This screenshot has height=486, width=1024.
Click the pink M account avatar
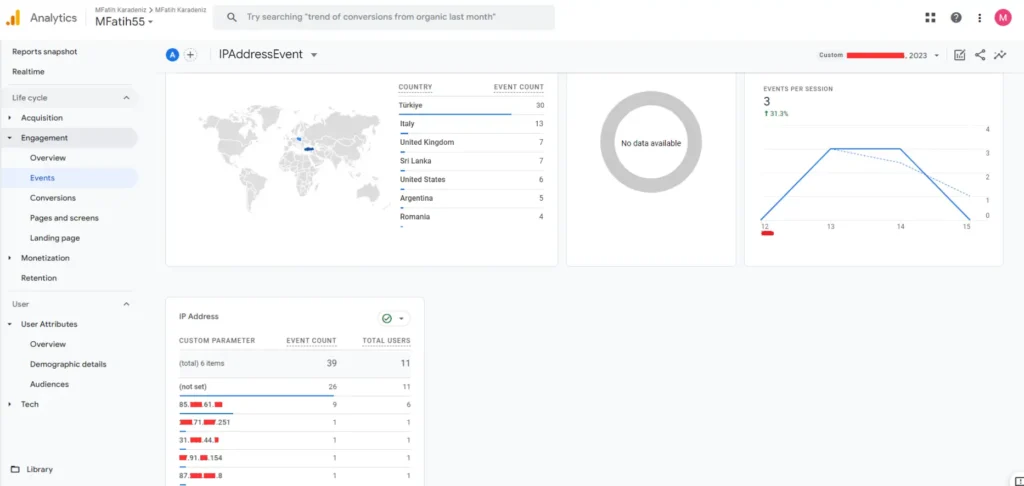[x=1003, y=18]
